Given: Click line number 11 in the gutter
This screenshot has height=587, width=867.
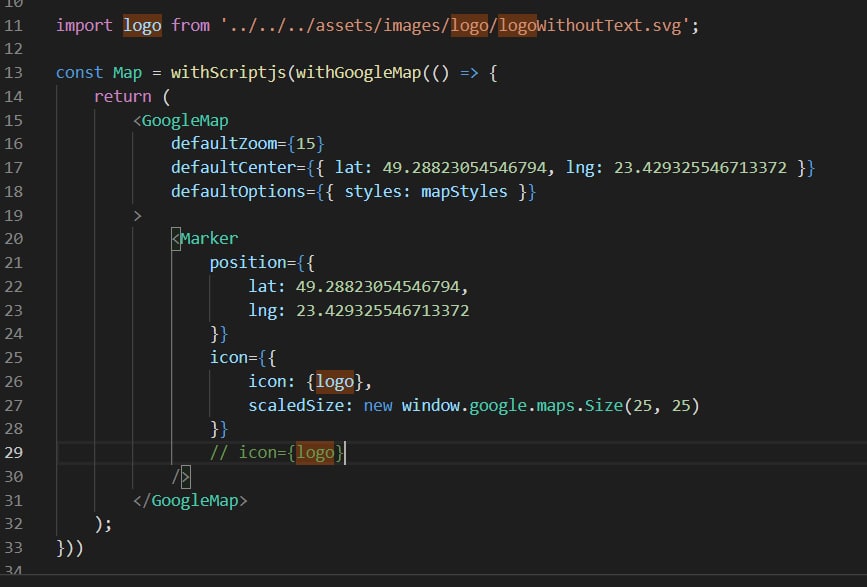Looking at the screenshot, I should pos(13,25).
